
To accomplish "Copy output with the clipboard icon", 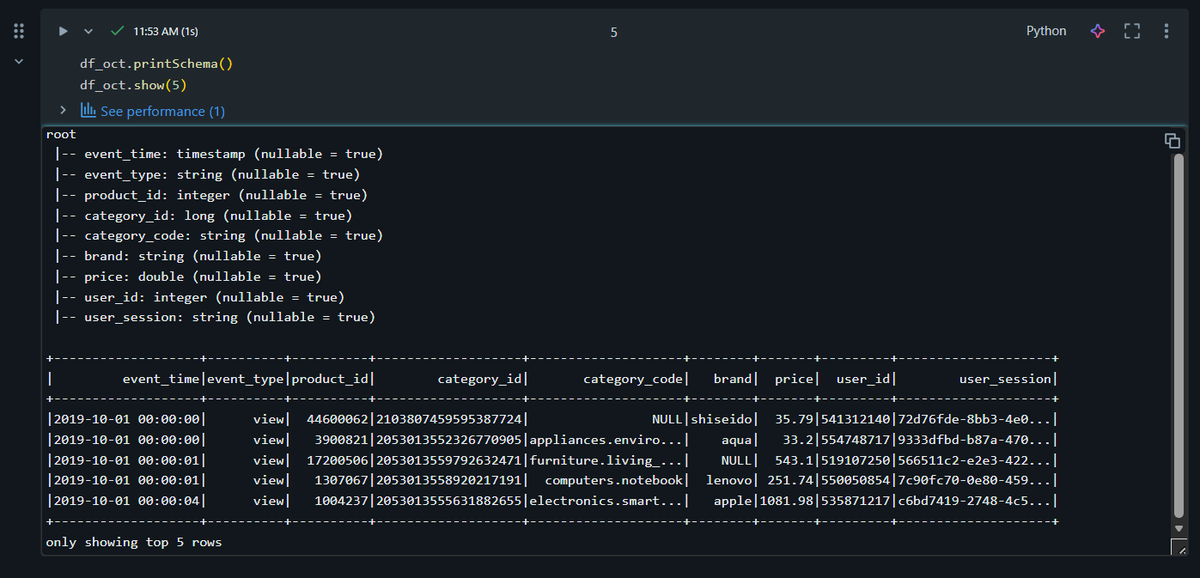I will (1172, 140).
